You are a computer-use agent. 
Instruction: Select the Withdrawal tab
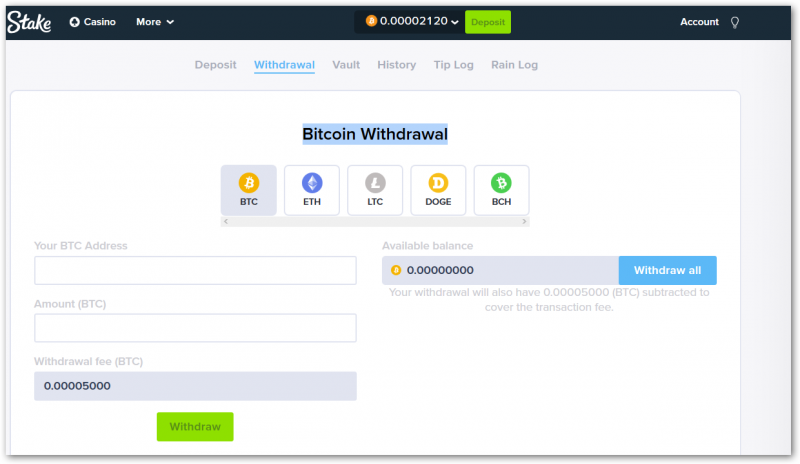tap(284, 65)
